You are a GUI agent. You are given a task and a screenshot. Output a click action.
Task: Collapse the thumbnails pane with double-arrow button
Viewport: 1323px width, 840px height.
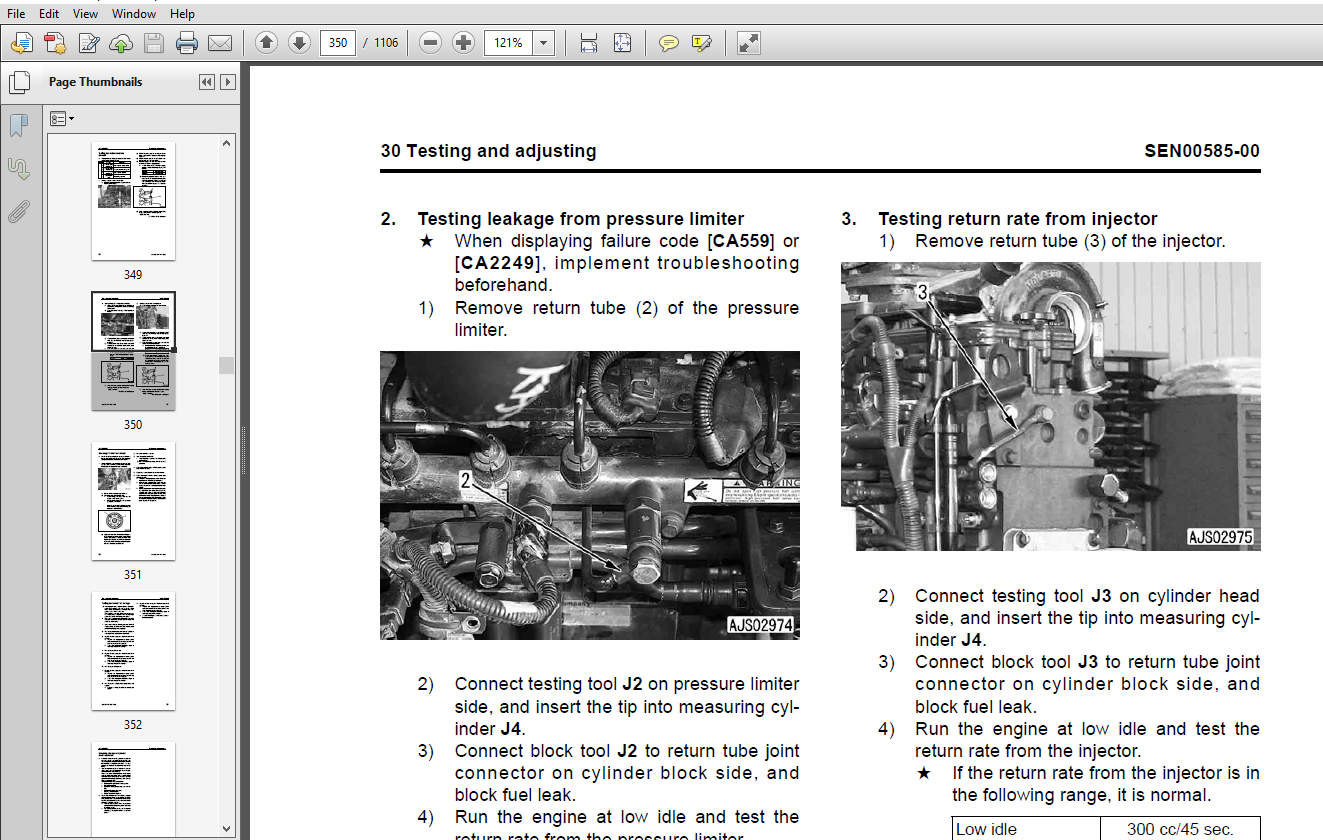(x=207, y=82)
